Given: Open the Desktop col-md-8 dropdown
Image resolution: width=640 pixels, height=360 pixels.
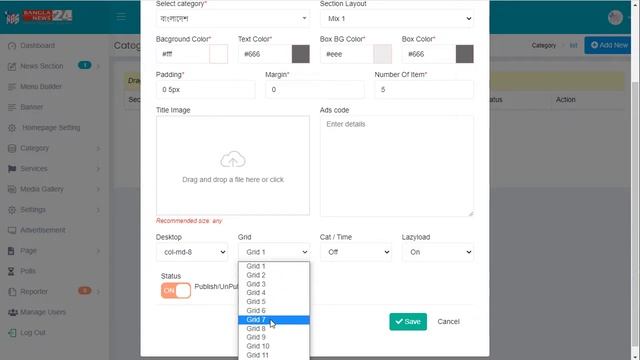Looking at the screenshot, I should (192, 252).
